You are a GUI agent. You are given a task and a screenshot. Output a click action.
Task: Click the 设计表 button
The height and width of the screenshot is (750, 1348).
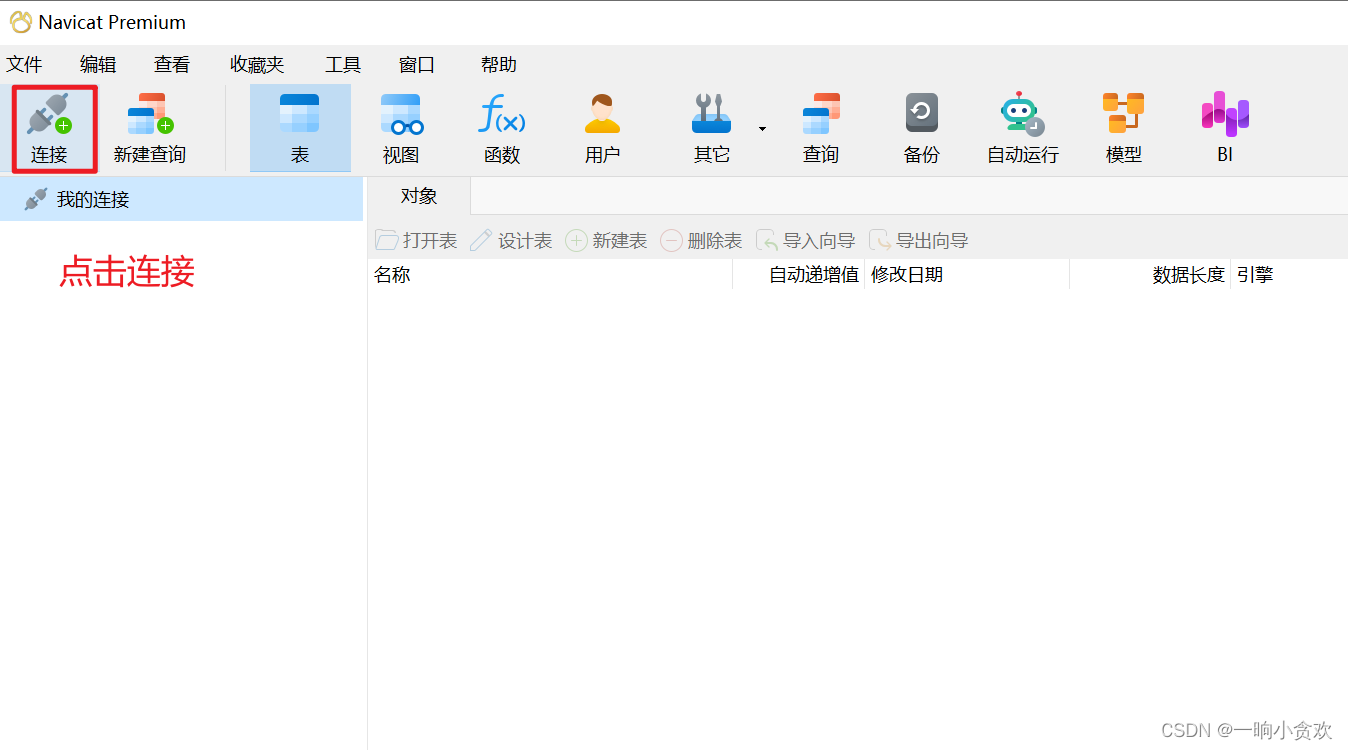(511, 241)
